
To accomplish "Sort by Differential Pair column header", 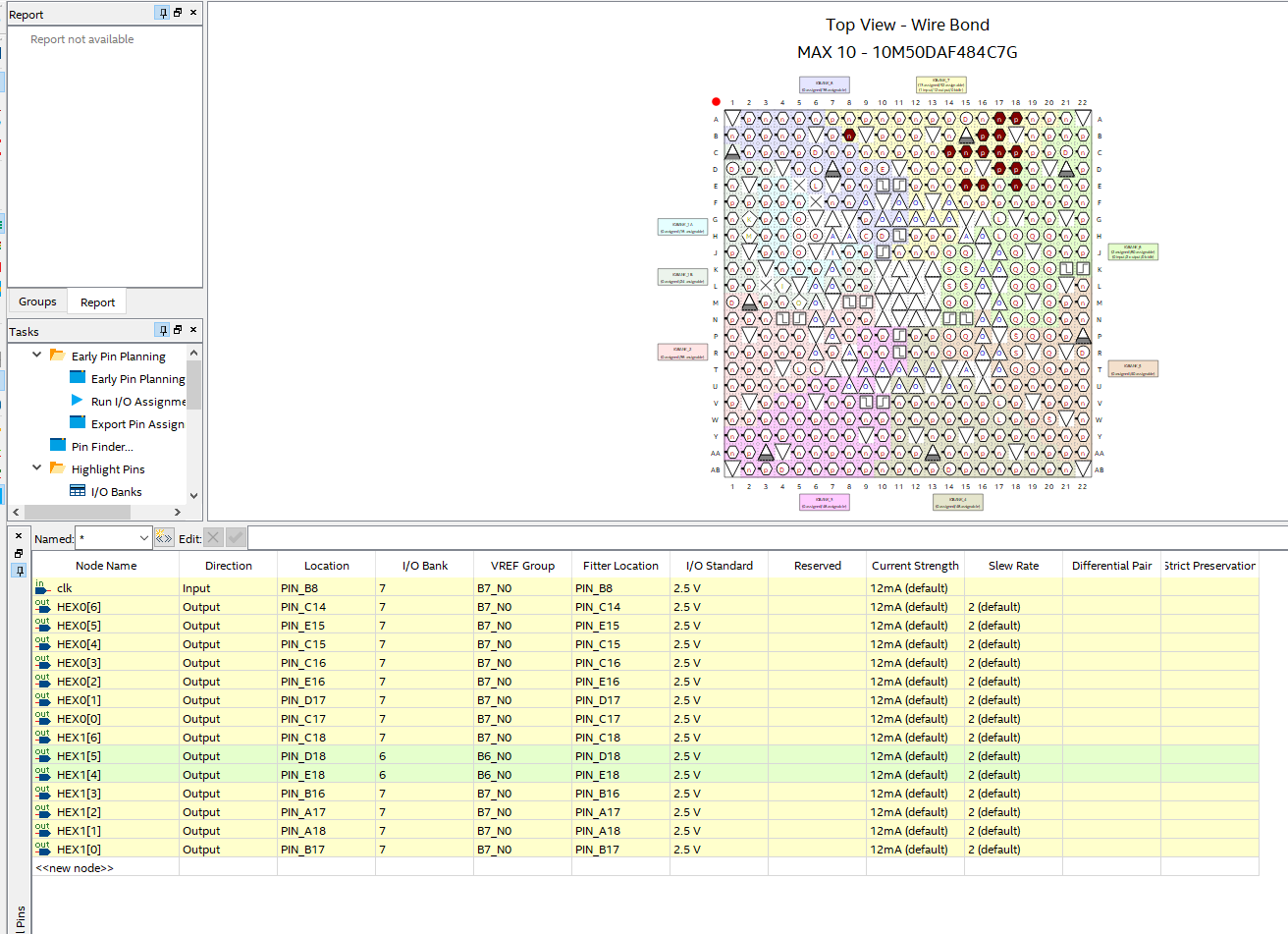I will (1112, 566).
